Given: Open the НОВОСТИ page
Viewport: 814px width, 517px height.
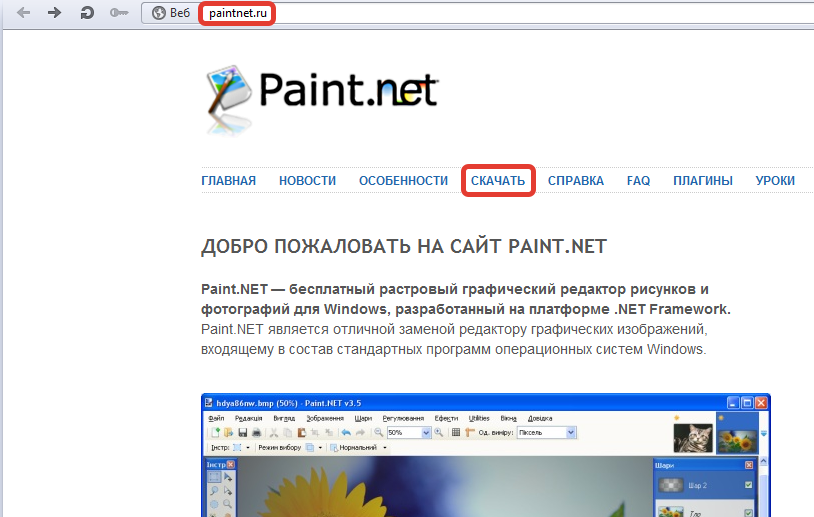Looking at the screenshot, I should [307, 181].
